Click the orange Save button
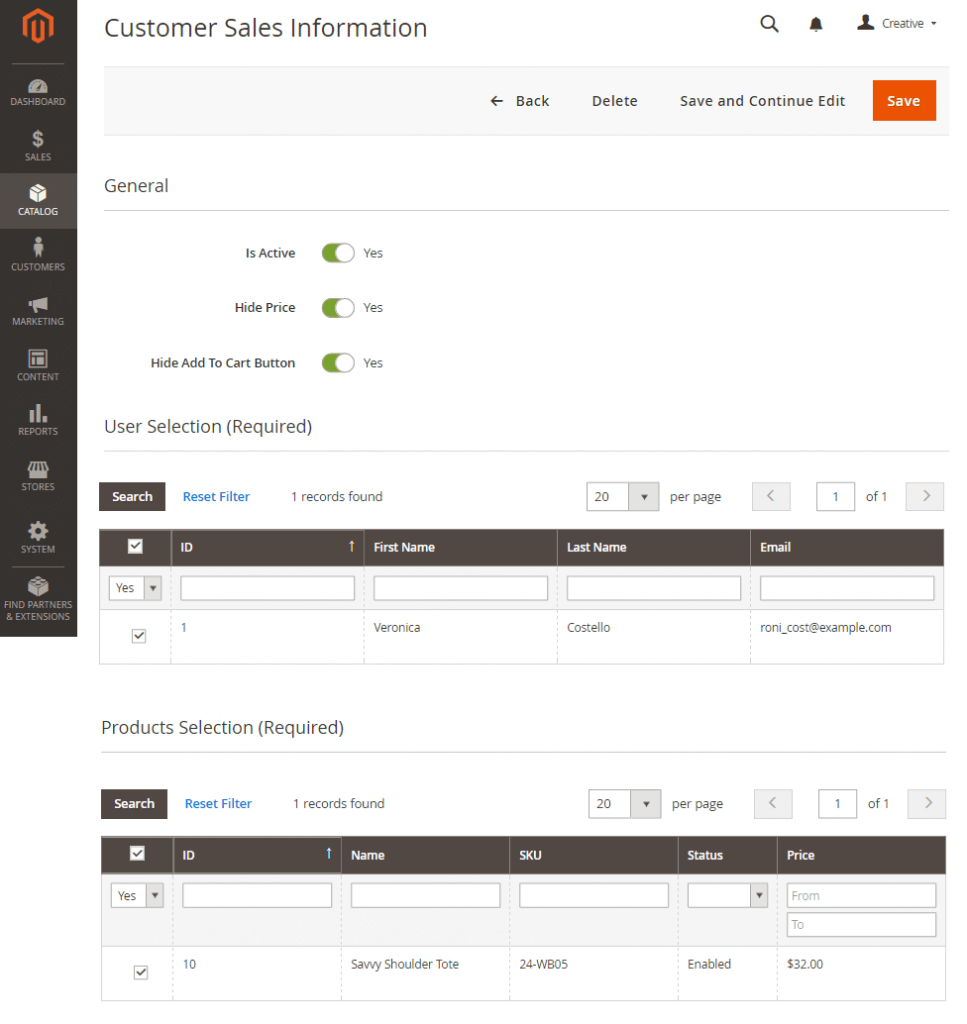Image resolution: width=967 pixels, height=1024 pixels. click(903, 101)
